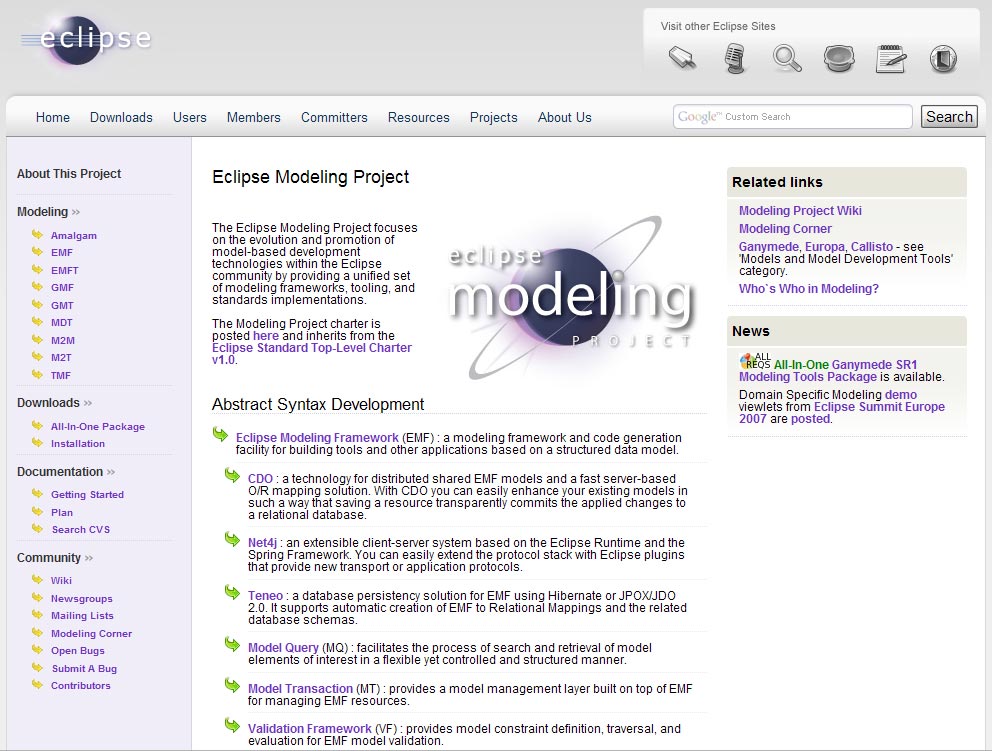Open the TMF sidebar link

click(61, 375)
